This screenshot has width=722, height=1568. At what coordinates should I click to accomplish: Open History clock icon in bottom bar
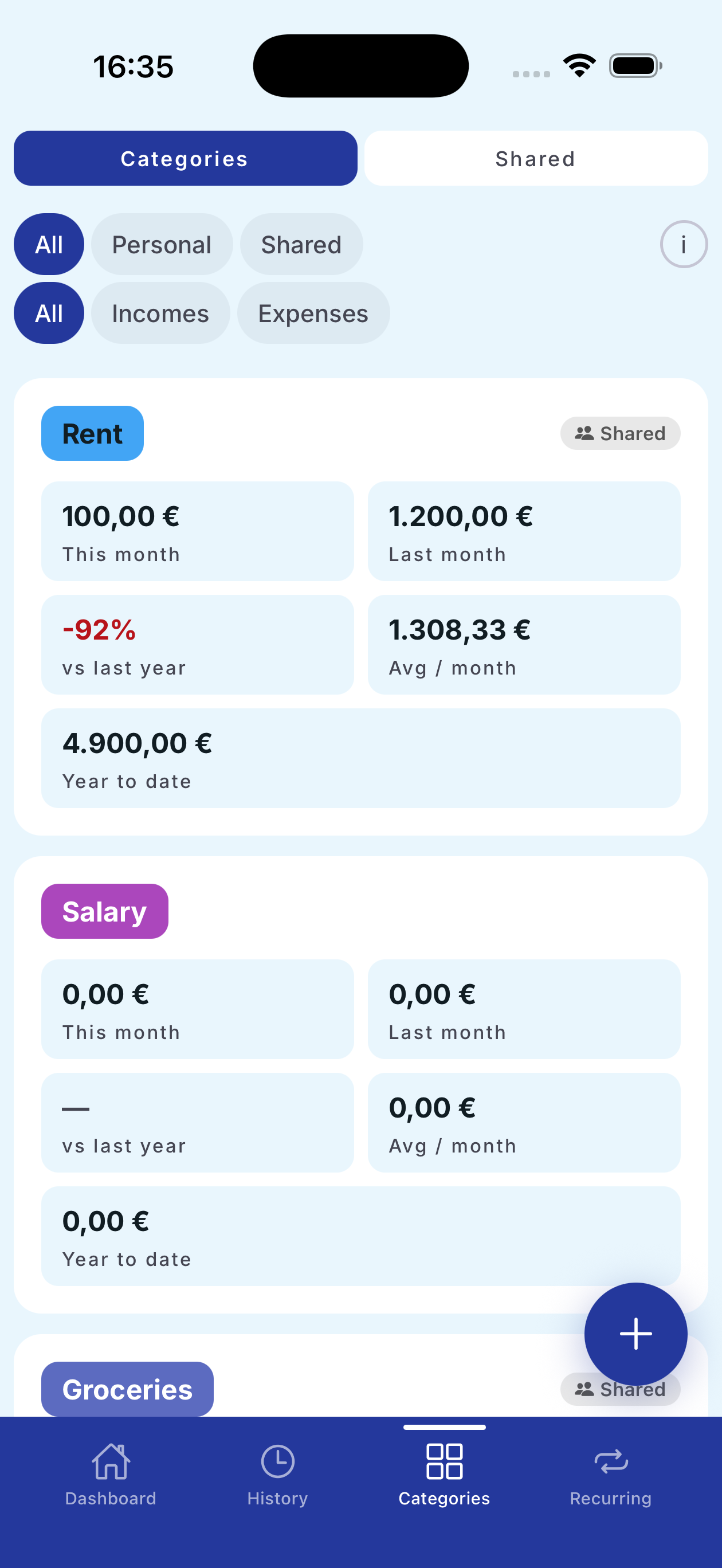pos(277,1461)
